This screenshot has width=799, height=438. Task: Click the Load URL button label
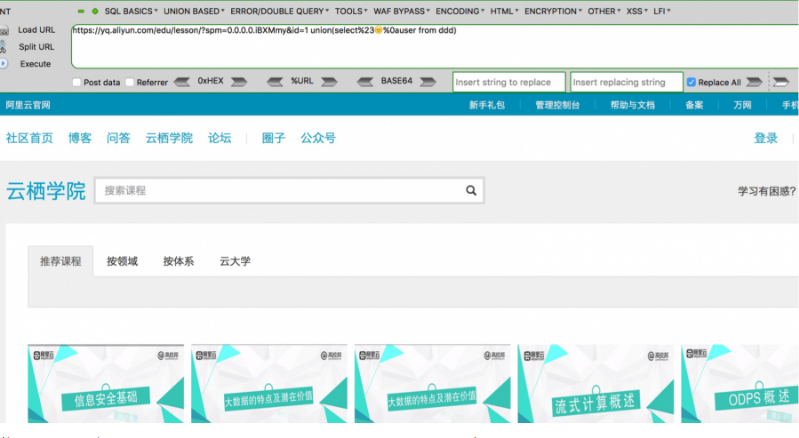tap(36, 30)
